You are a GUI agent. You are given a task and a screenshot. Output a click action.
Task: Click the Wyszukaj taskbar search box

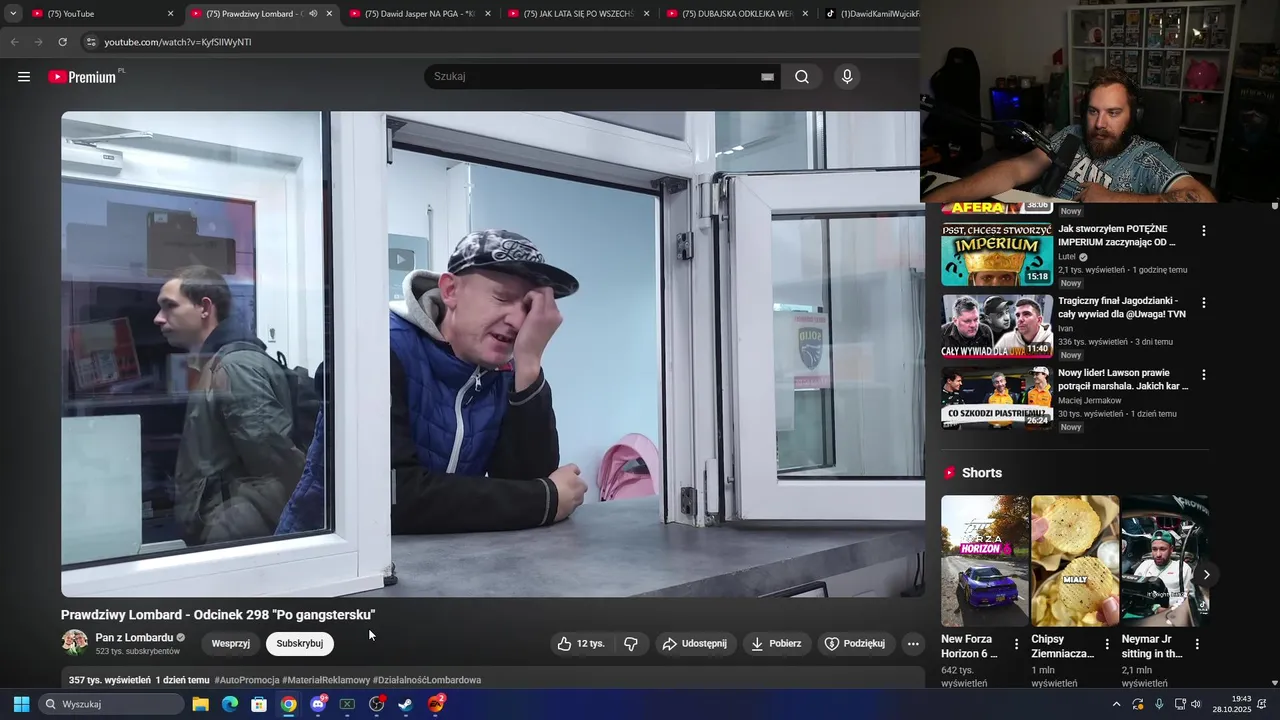pyautogui.click(x=112, y=704)
